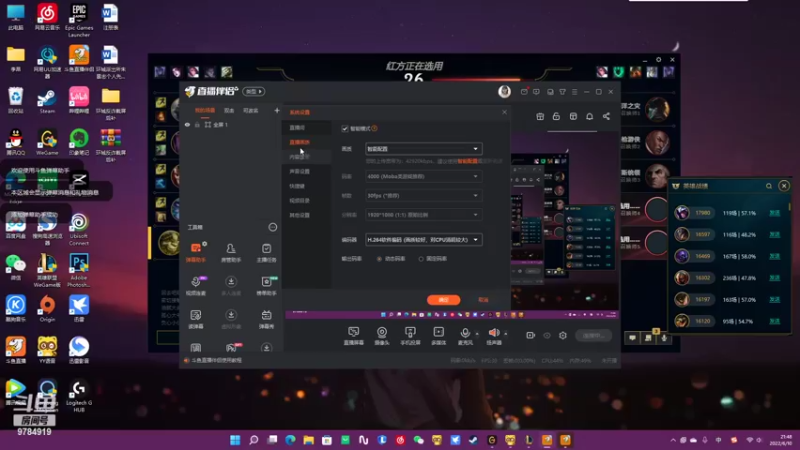
Task: Click the record video icon in bottom bar
Action: click(531, 335)
